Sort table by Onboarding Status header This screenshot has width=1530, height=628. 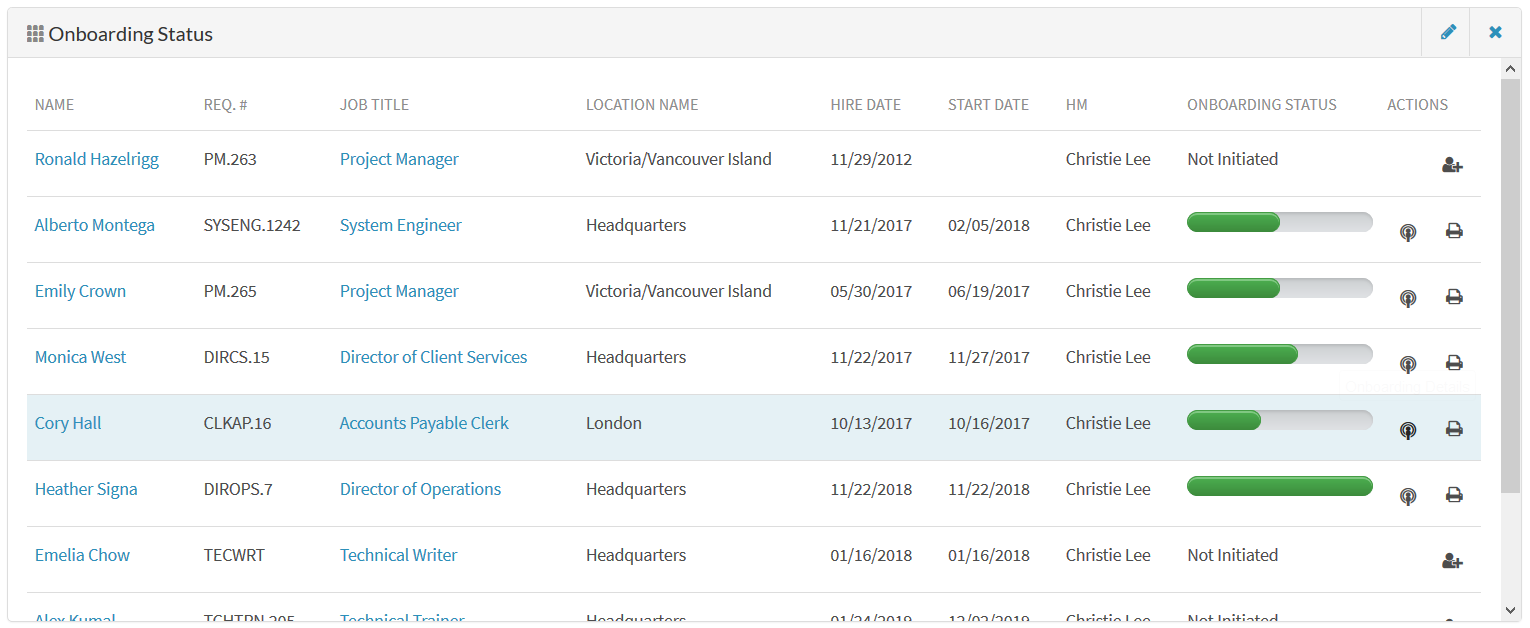[1261, 104]
